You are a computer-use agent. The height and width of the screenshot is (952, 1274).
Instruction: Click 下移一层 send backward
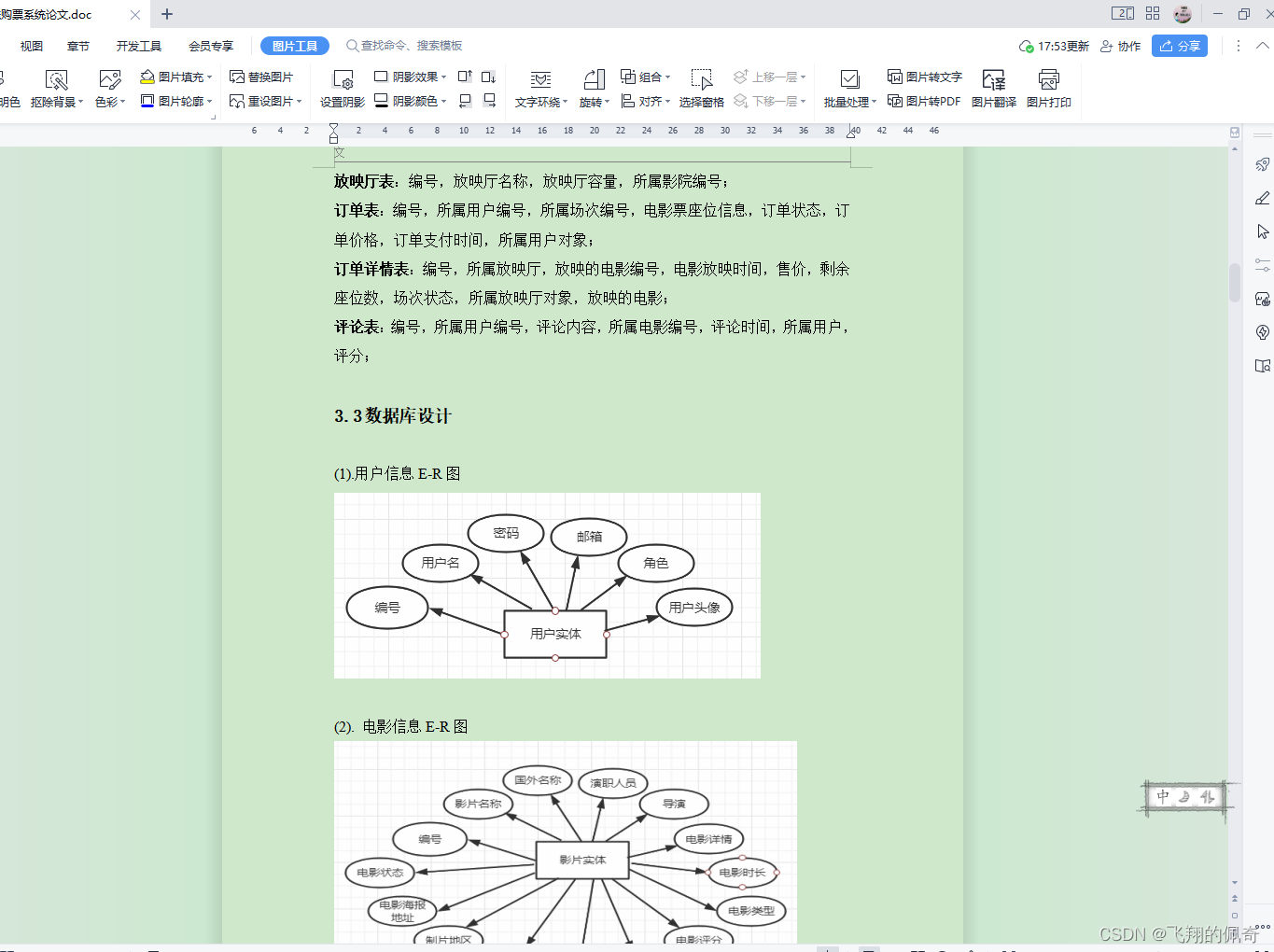tap(769, 101)
